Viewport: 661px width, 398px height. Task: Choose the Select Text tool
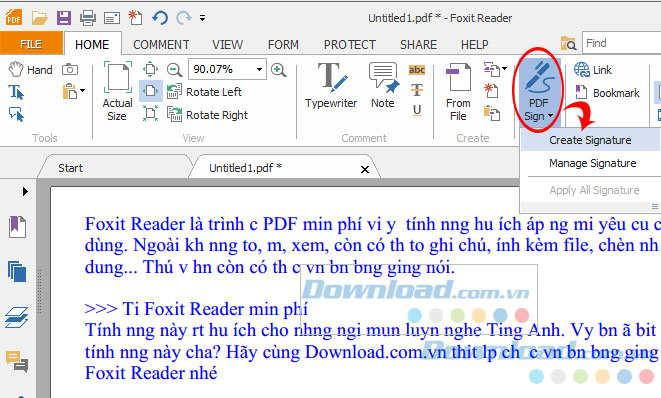click(x=16, y=91)
